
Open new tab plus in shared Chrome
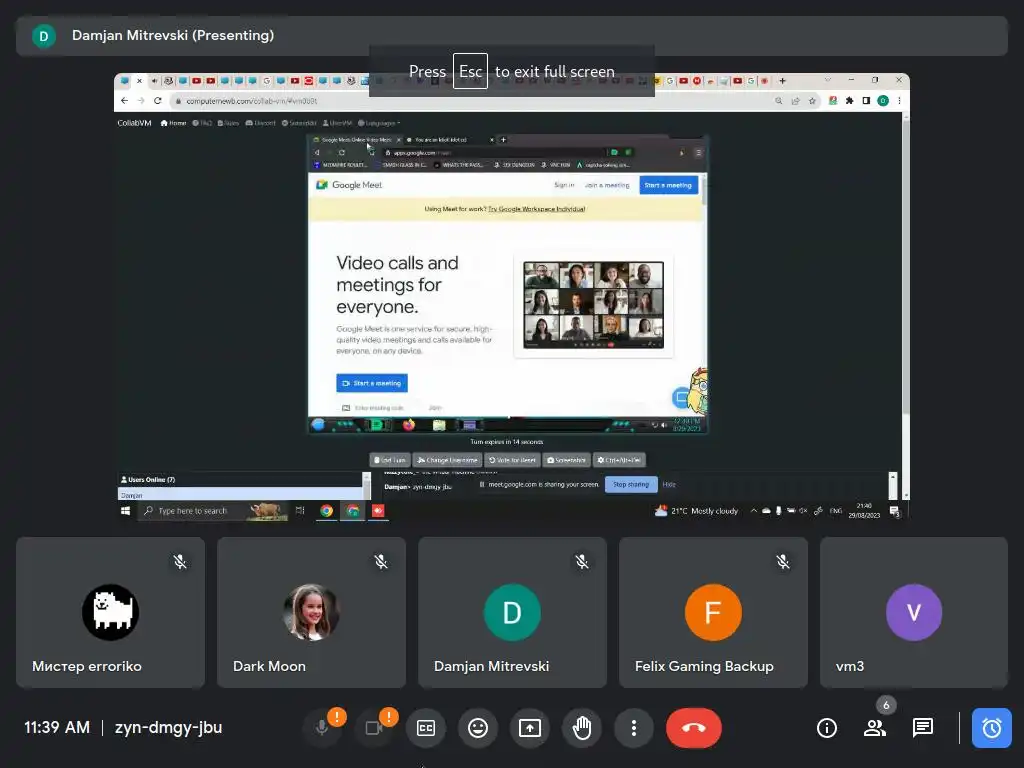[x=782, y=81]
